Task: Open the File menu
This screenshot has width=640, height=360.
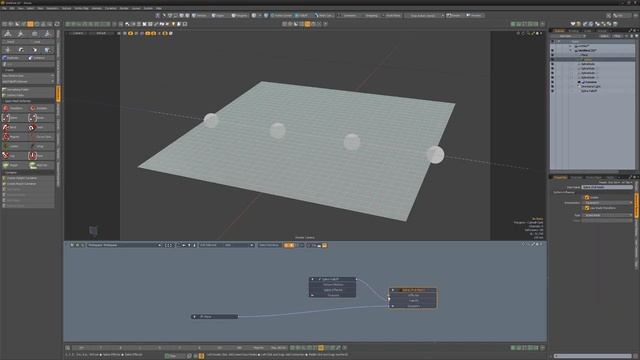Action: tap(4, 8)
